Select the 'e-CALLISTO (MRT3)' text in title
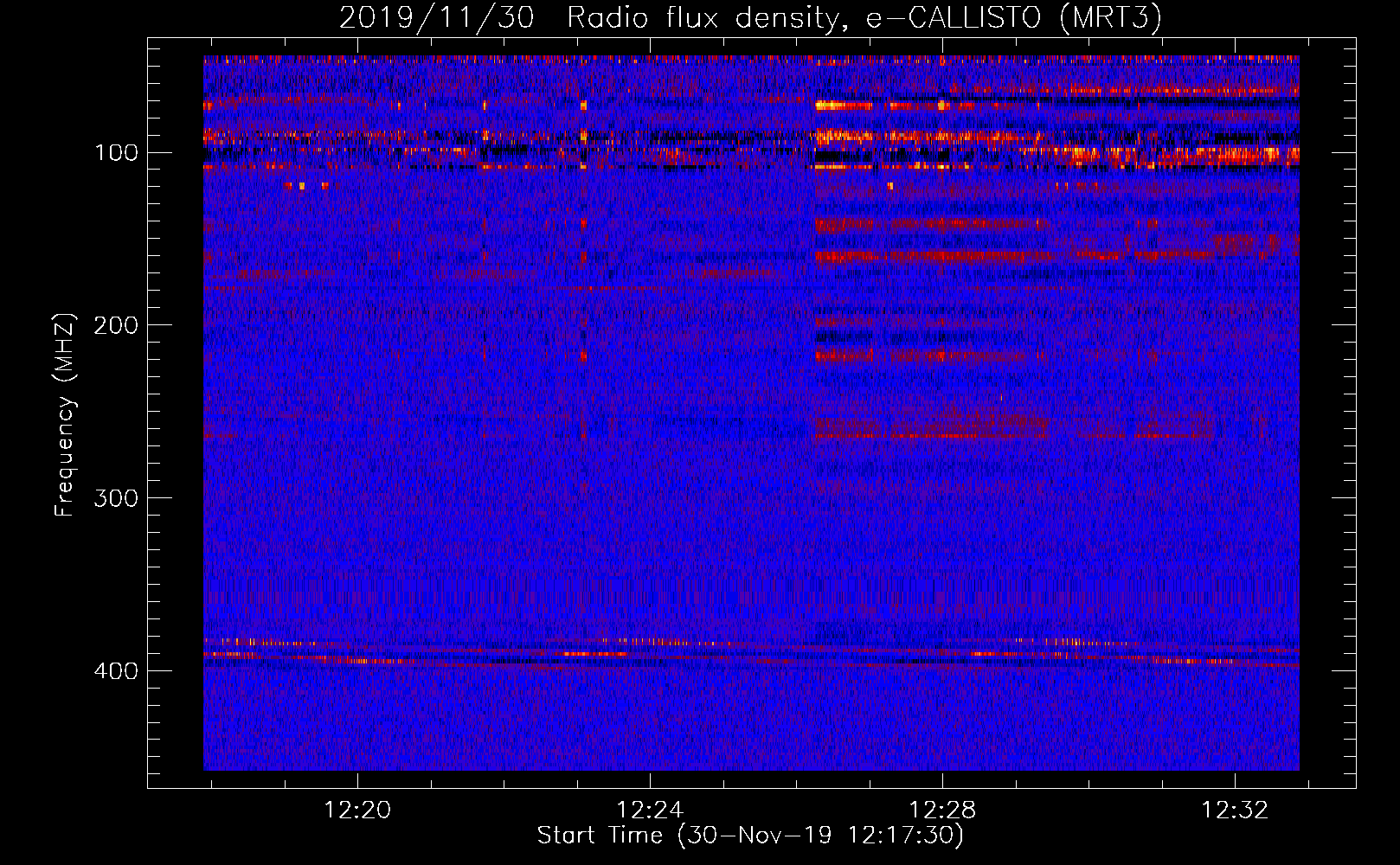 coord(1014,18)
